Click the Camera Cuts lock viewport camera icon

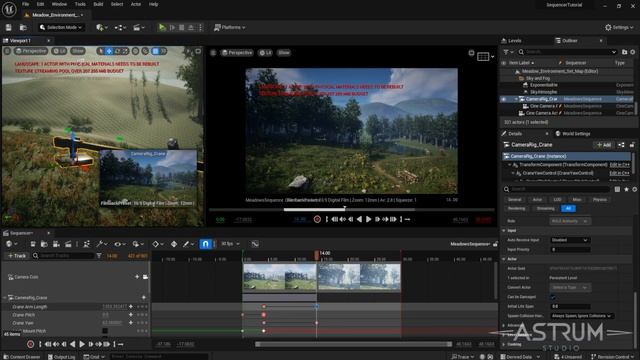[145, 277]
